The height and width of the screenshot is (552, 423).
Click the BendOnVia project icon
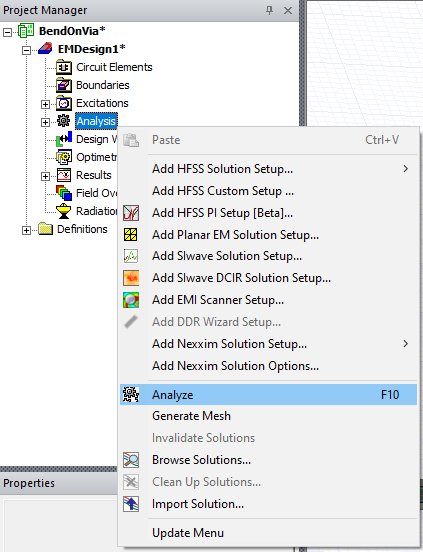pos(26,31)
